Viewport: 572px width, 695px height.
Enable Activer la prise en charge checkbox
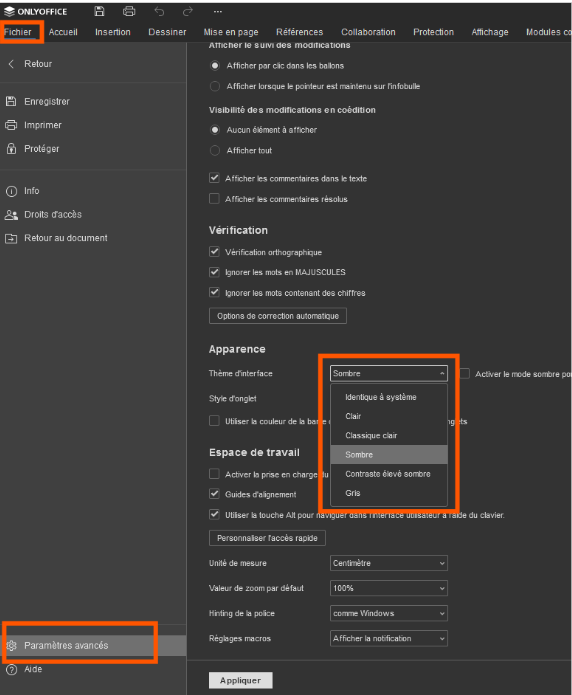pyautogui.click(x=214, y=474)
